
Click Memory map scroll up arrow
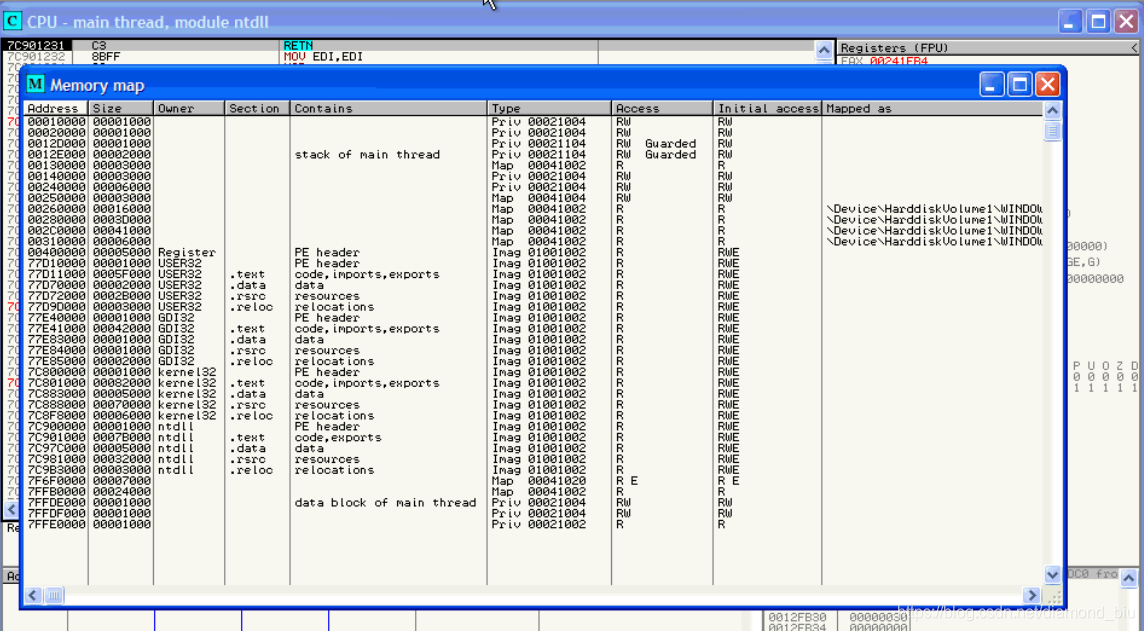[x=1052, y=110]
